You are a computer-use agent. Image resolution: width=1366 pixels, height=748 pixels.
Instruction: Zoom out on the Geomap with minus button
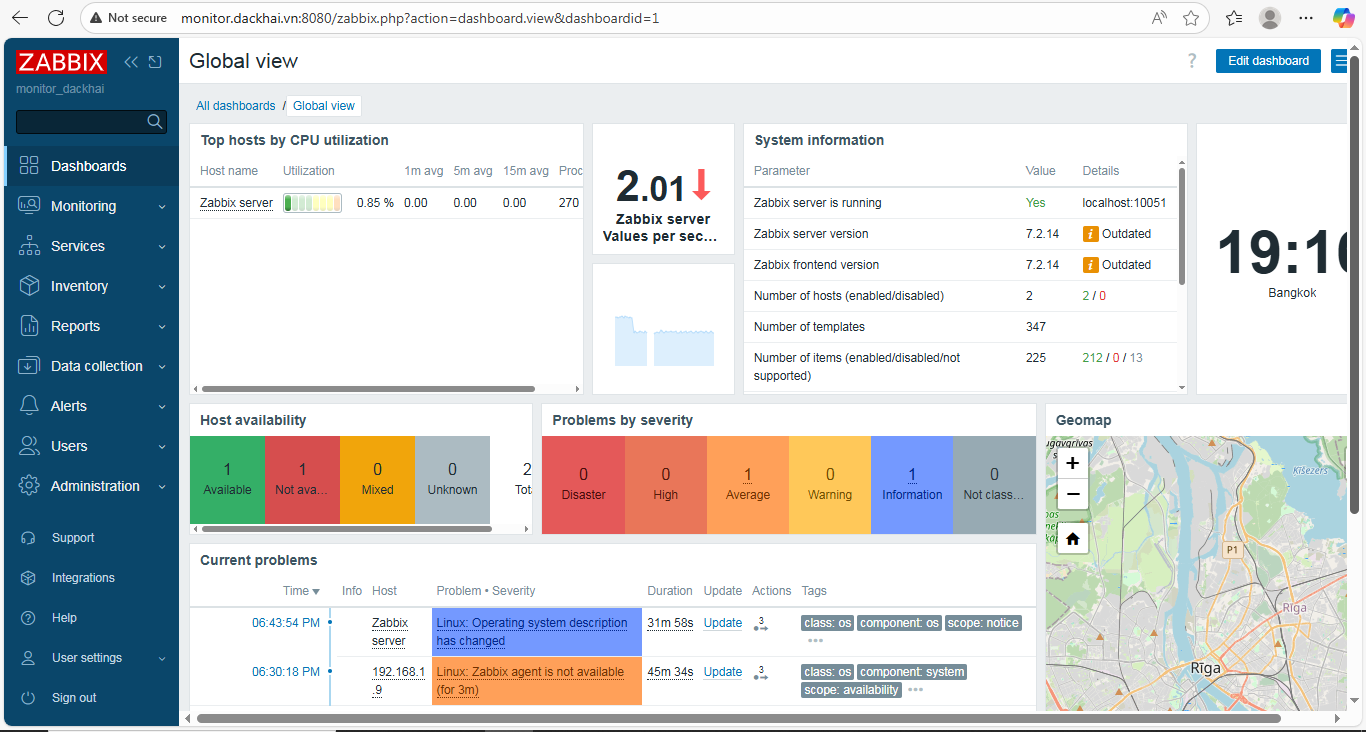(x=1072, y=494)
